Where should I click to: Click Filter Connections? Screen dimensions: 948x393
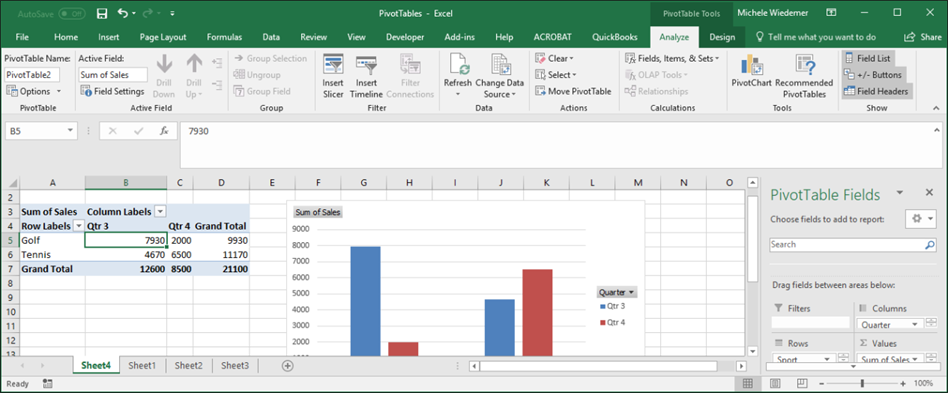click(x=410, y=77)
